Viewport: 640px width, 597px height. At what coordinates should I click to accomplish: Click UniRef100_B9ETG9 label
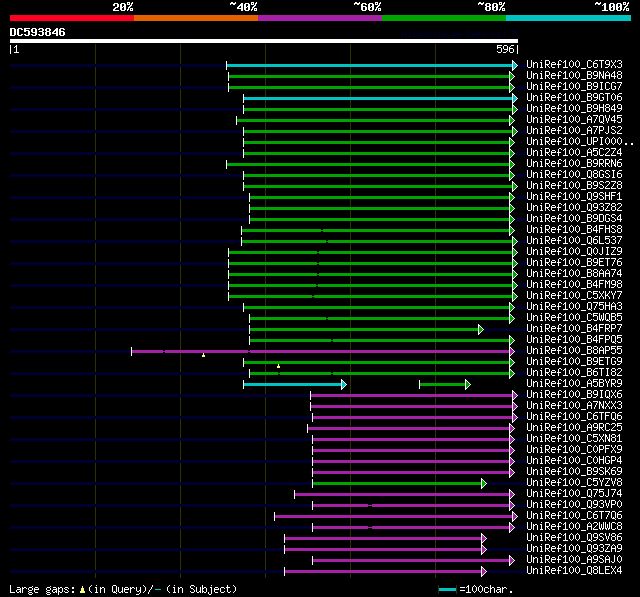point(574,362)
